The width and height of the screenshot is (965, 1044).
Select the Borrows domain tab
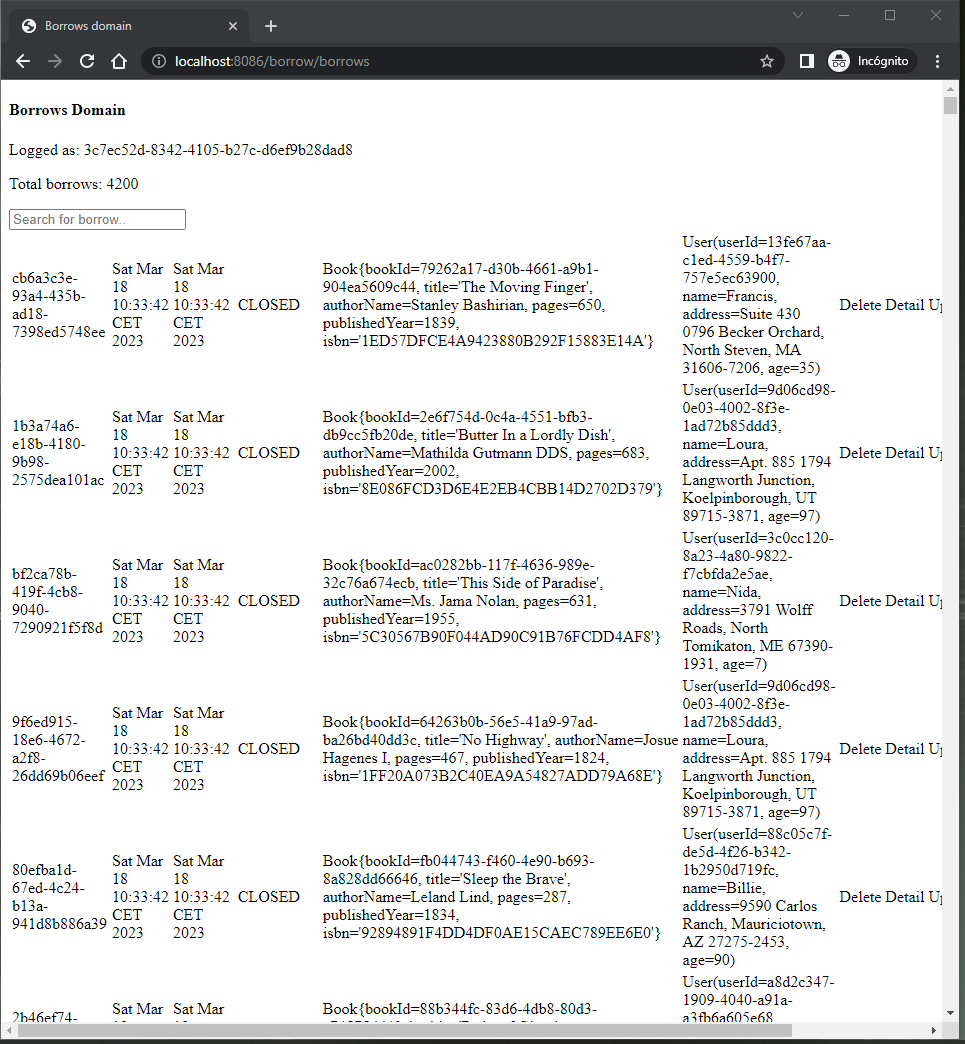tap(129, 26)
